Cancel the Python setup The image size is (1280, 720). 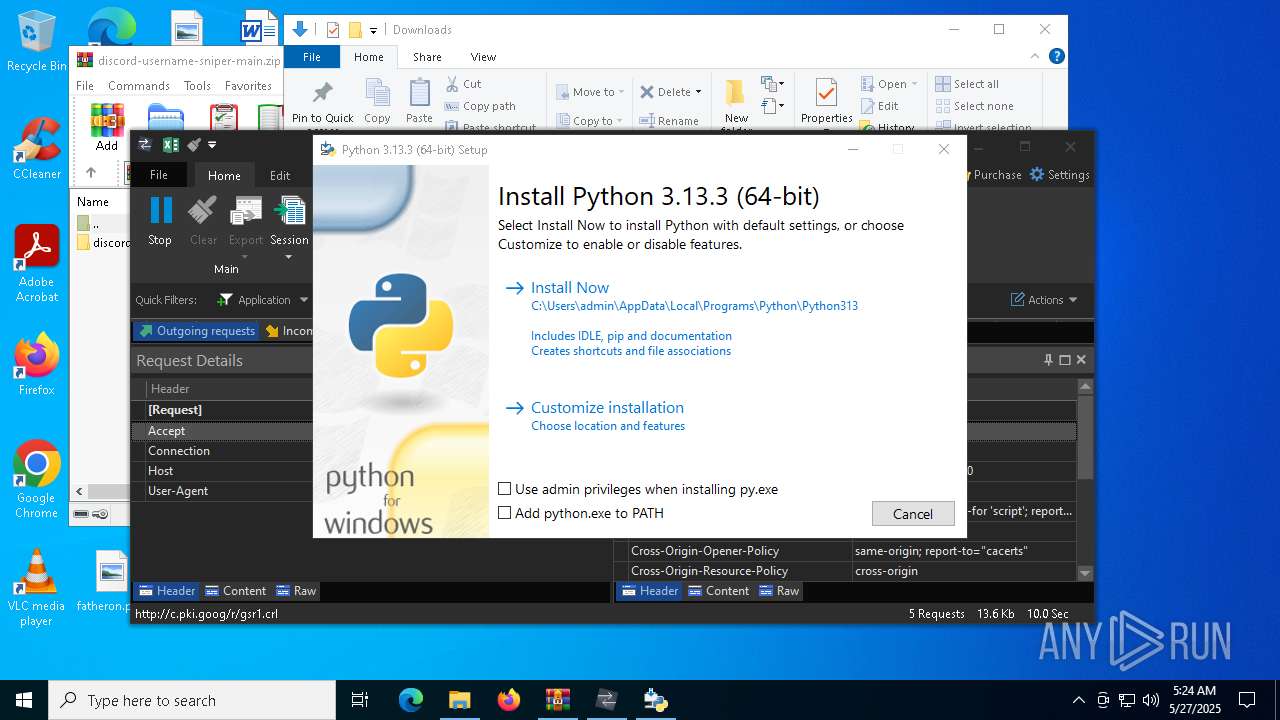pyautogui.click(x=913, y=514)
